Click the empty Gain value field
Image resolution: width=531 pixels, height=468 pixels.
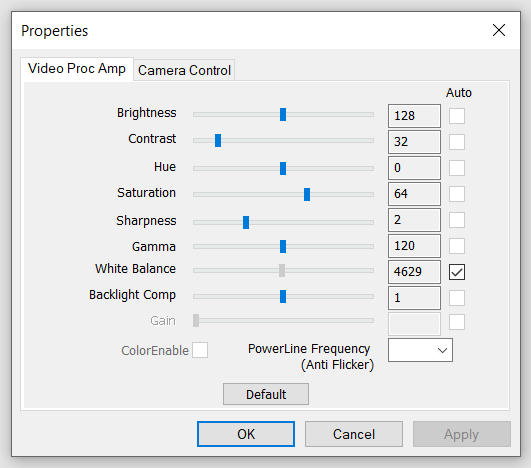[x=414, y=324]
